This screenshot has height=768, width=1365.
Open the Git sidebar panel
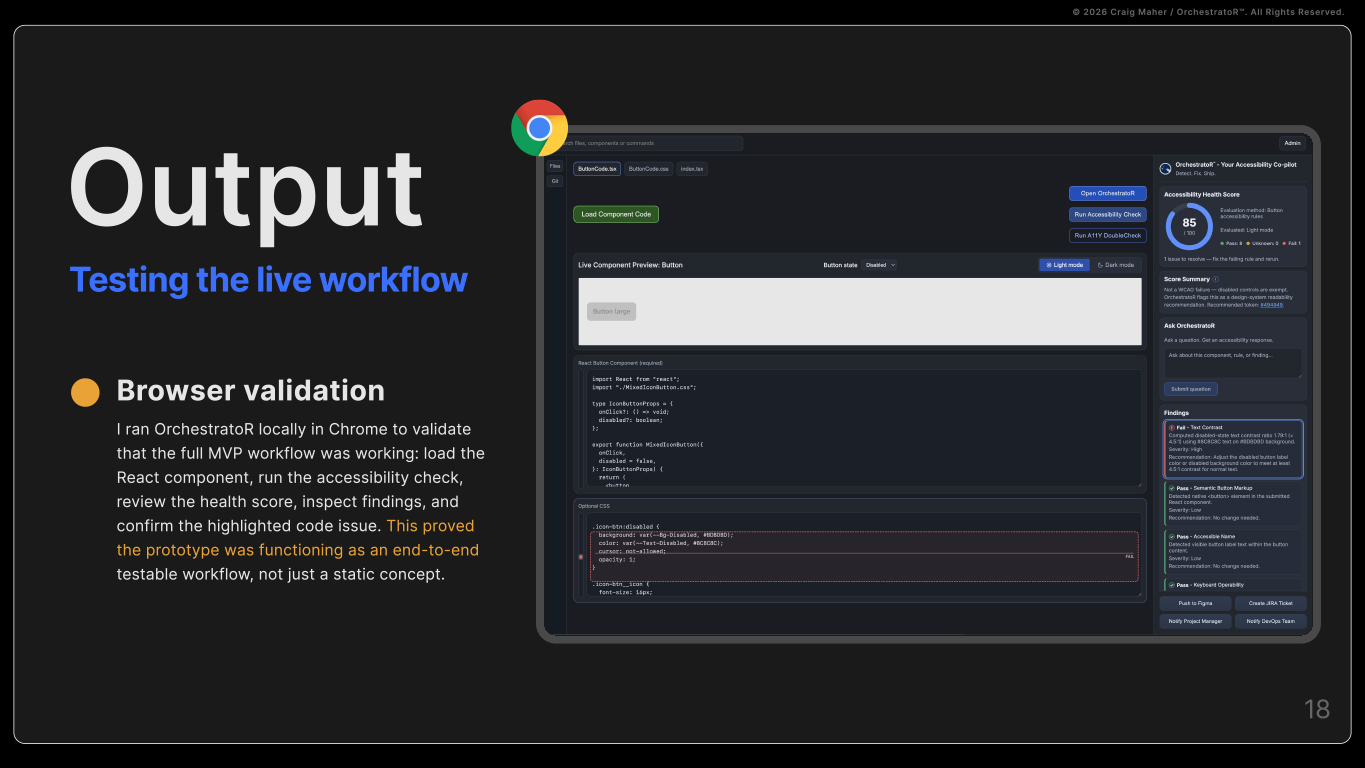555,181
